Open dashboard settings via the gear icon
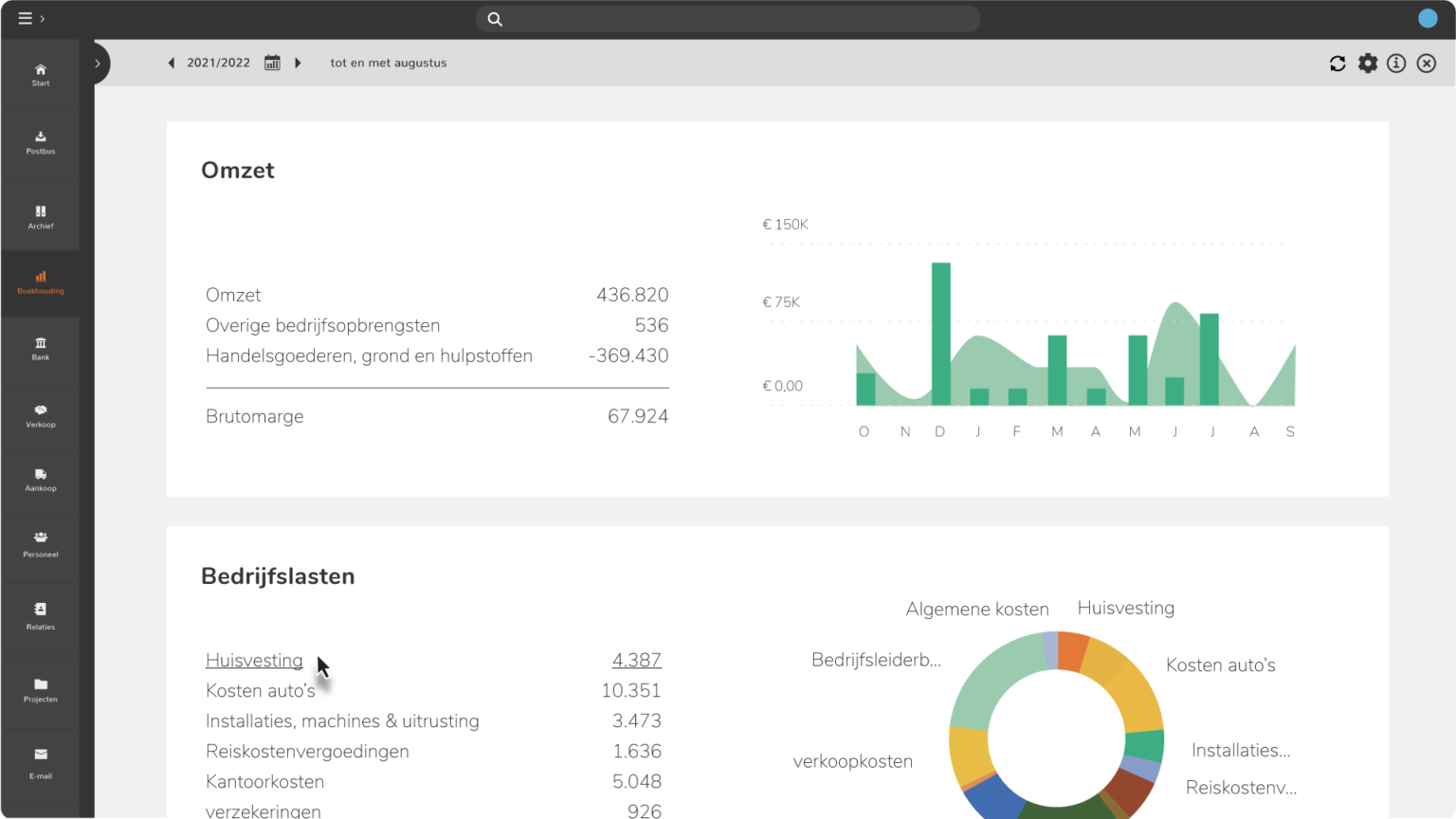 point(1368,63)
